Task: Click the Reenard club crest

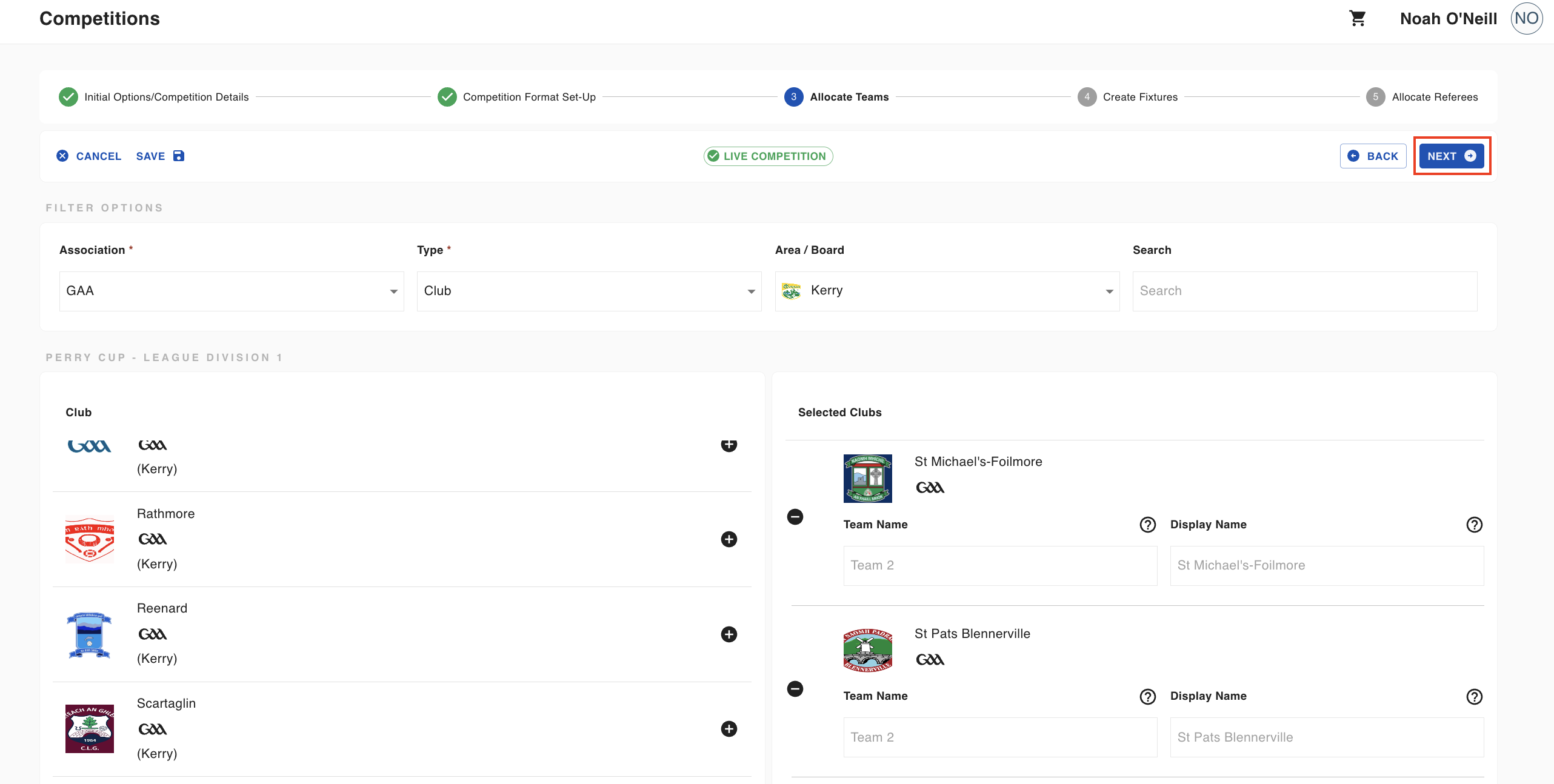Action: [90, 634]
